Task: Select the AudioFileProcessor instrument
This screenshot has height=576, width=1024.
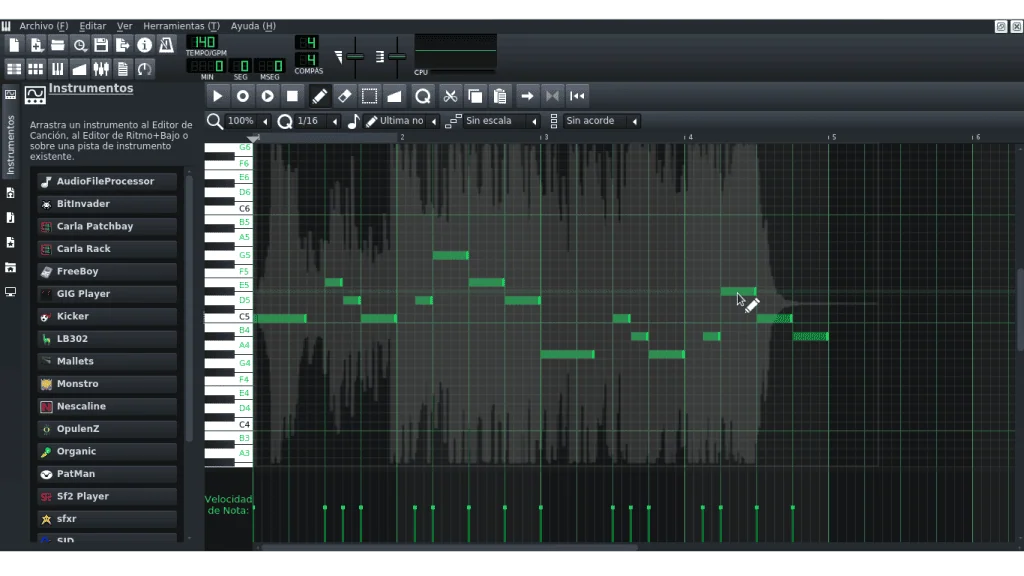Action: click(x=107, y=182)
